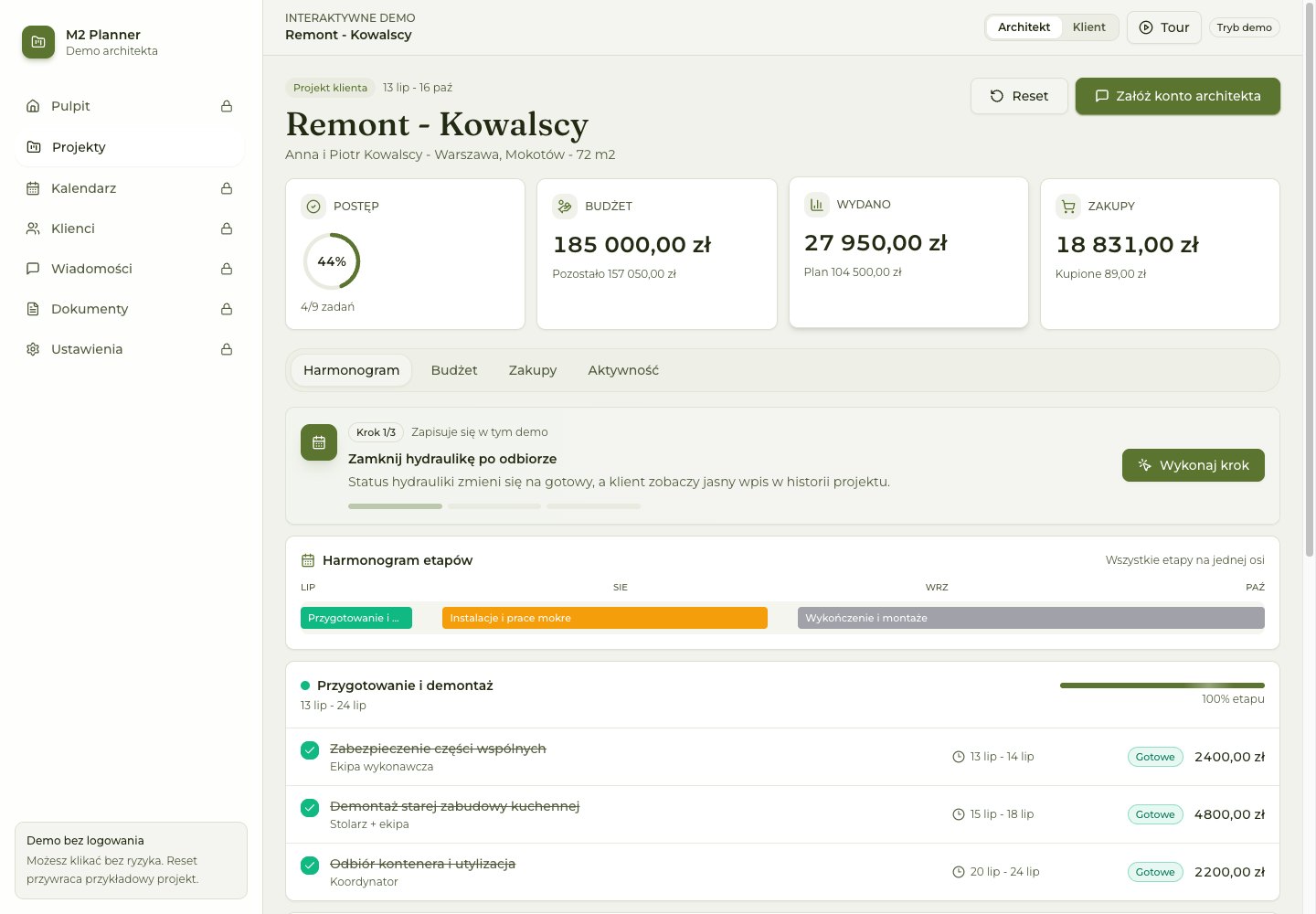Select gray Wykończenie i montaże bar
The height and width of the screenshot is (914, 1316).
point(1031,618)
